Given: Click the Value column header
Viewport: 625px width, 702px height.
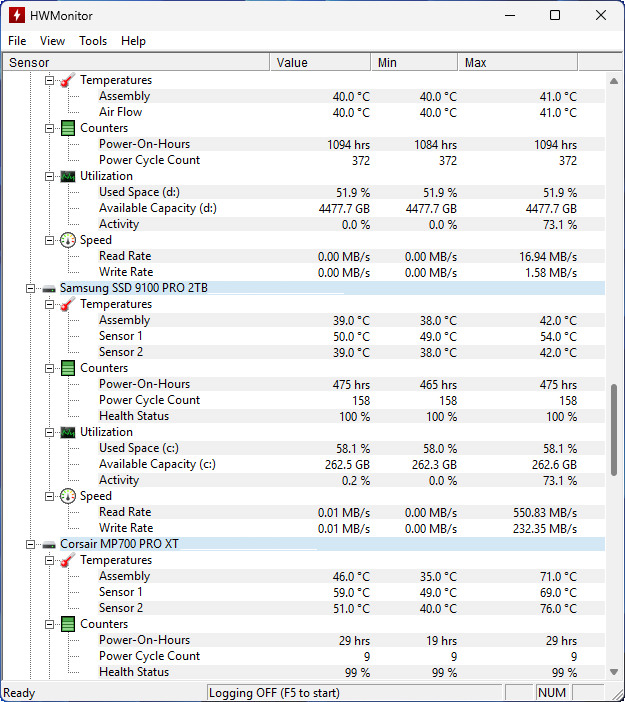Looking at the screenshot, I should click(x=321, y=63).
